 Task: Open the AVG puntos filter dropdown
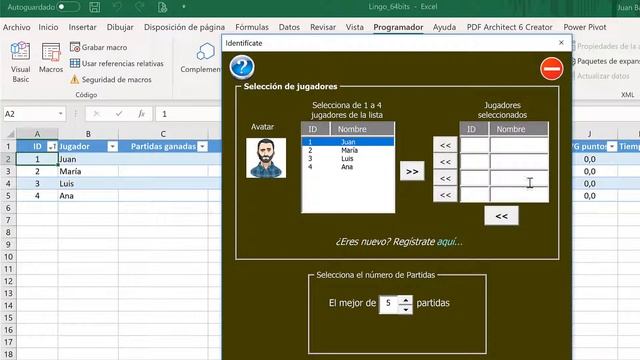click(x=611, y=147)
